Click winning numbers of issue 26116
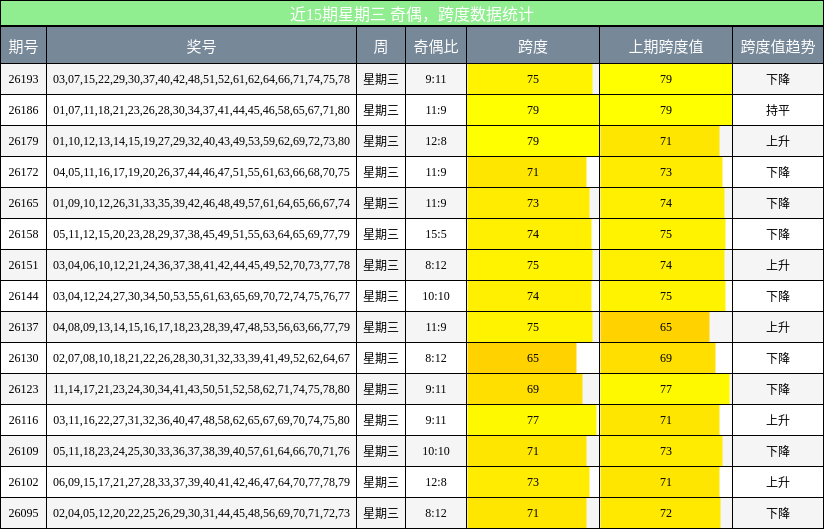This screenshot has height=529, width=824. point(201,420)
